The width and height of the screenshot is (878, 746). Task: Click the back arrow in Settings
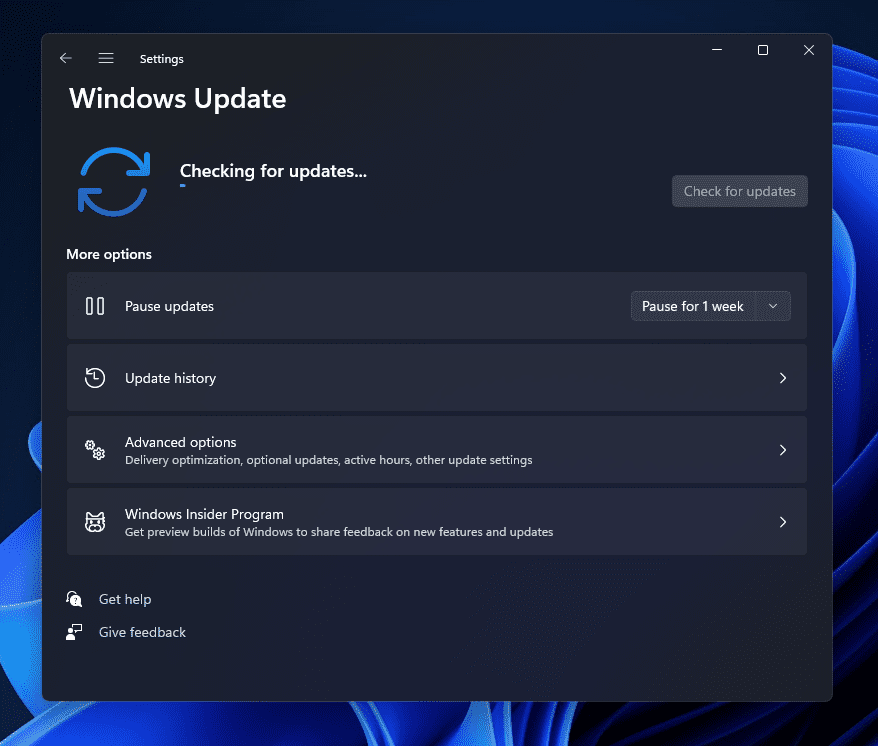pyautogui.click(x=65, y=58)
